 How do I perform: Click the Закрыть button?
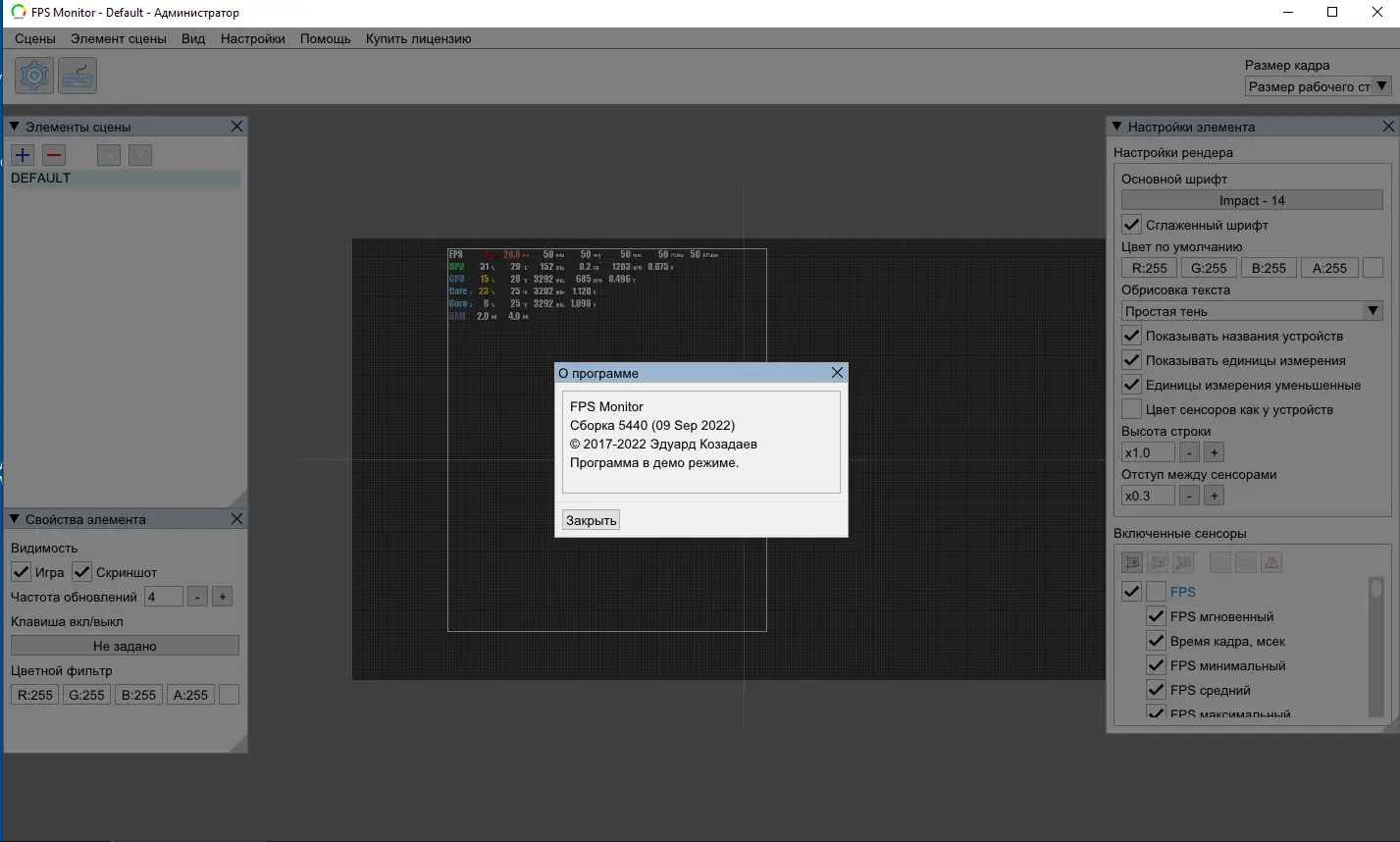coord(591,520)
